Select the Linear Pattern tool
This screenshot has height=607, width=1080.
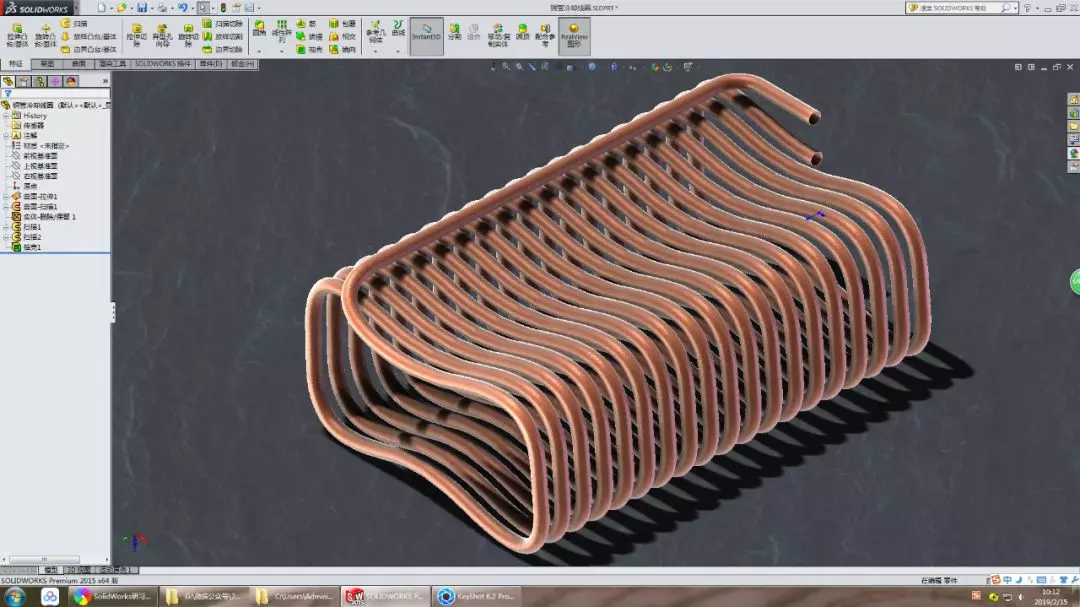pyautogui.click(x=281, y=32)
